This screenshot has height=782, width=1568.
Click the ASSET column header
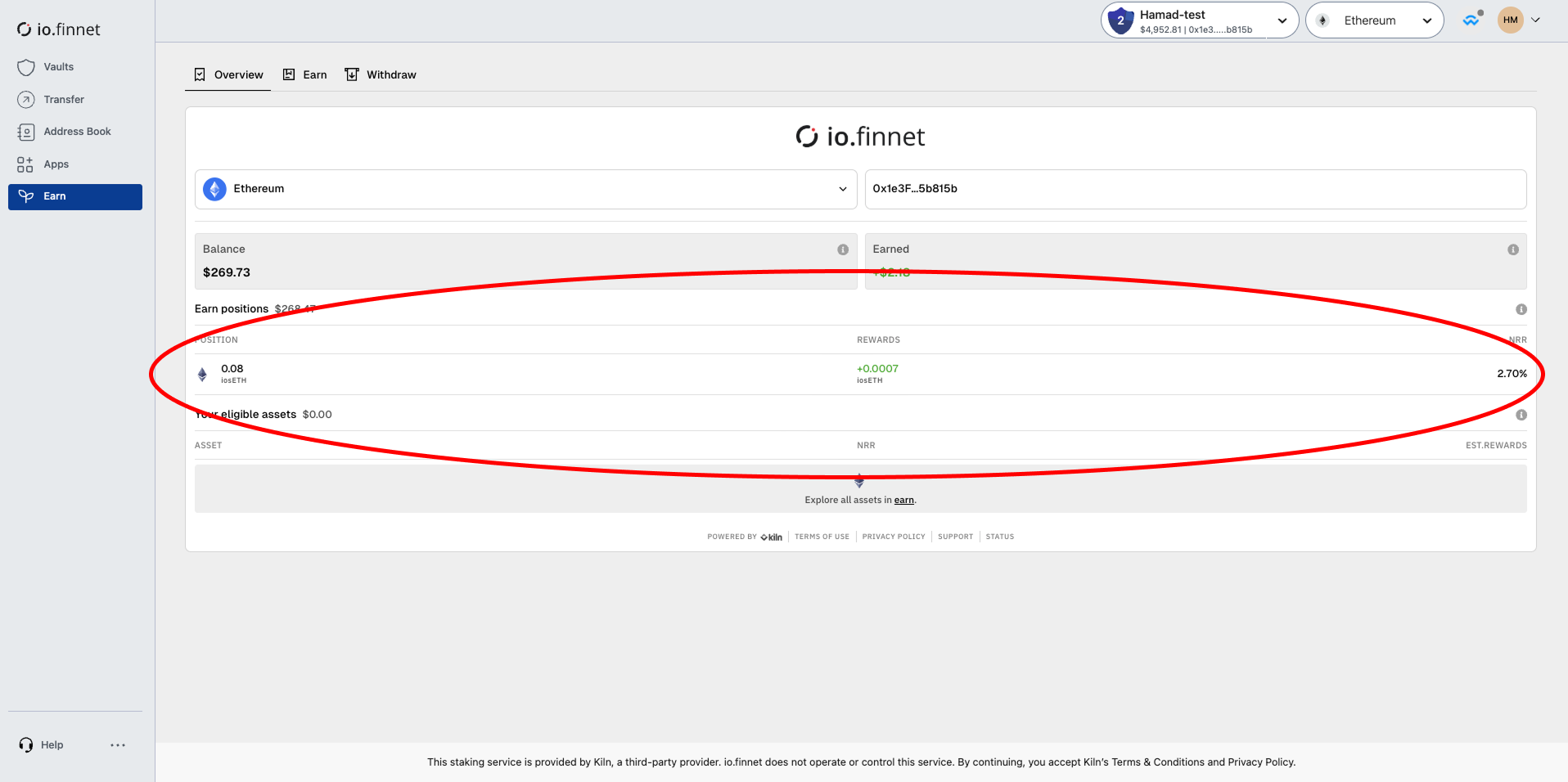point(208,446)
